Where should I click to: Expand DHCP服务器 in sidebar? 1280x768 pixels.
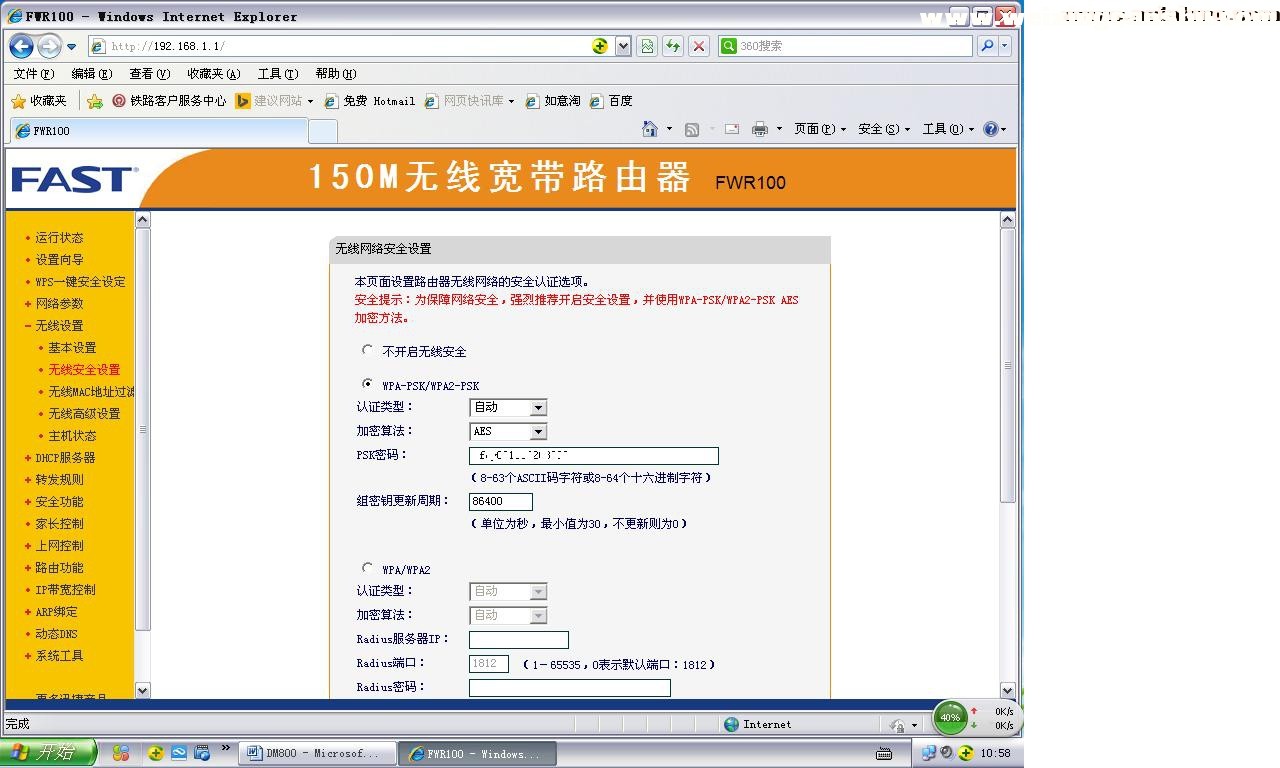[65, 458]
